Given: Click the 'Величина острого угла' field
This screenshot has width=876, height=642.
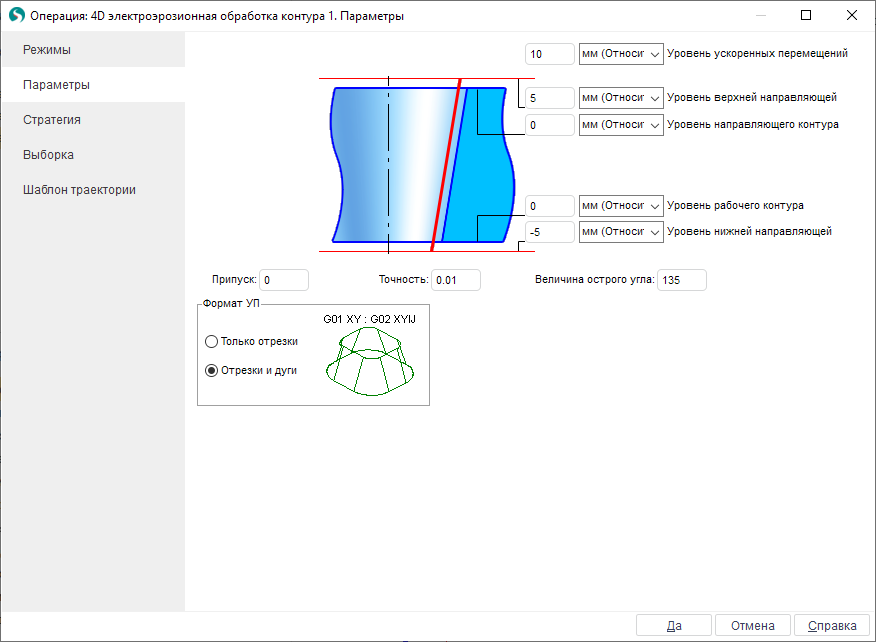Looking at the screenshot, I should (x=682, y=281).
